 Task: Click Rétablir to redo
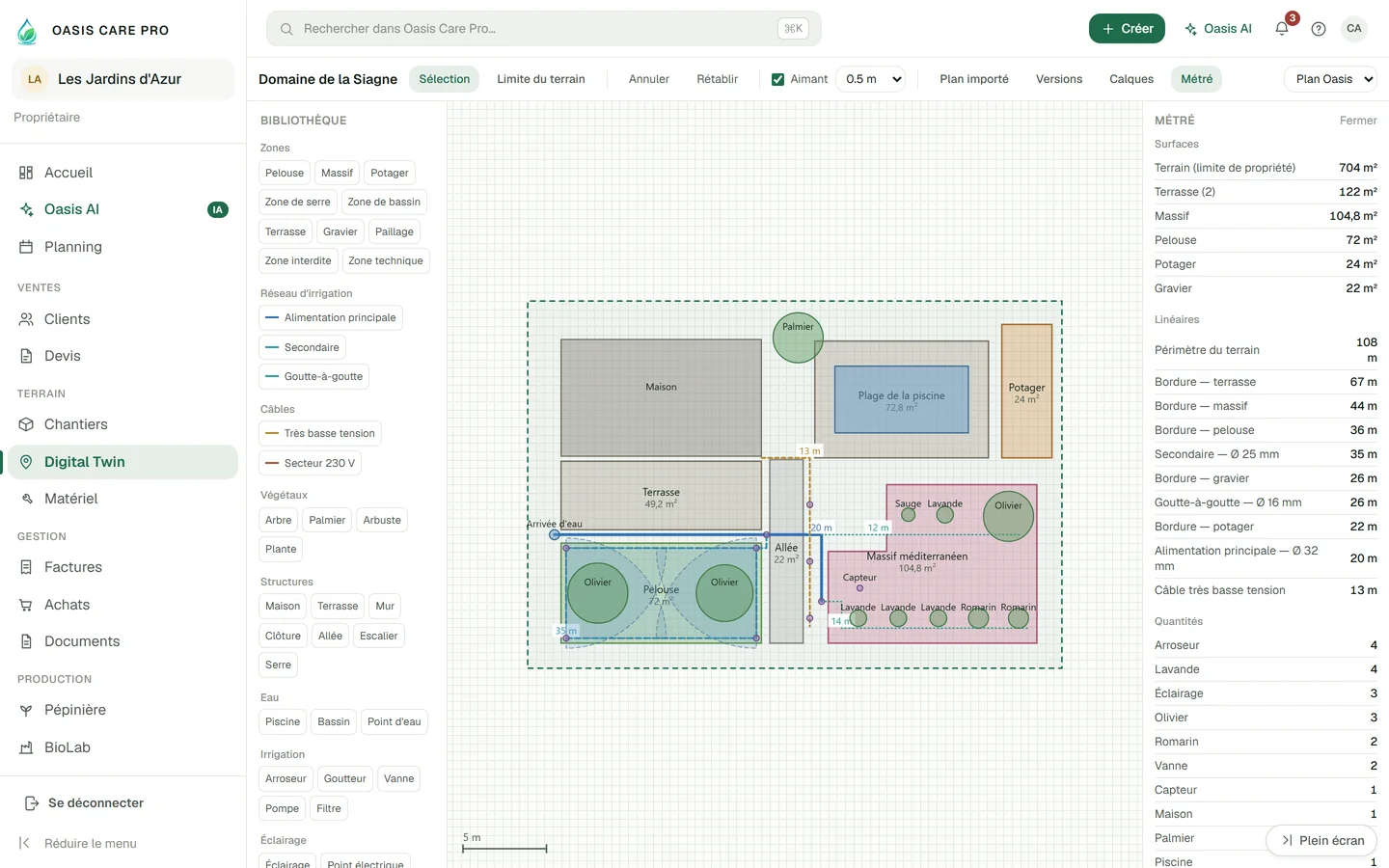pyautogui.click(x=718, y=79)
